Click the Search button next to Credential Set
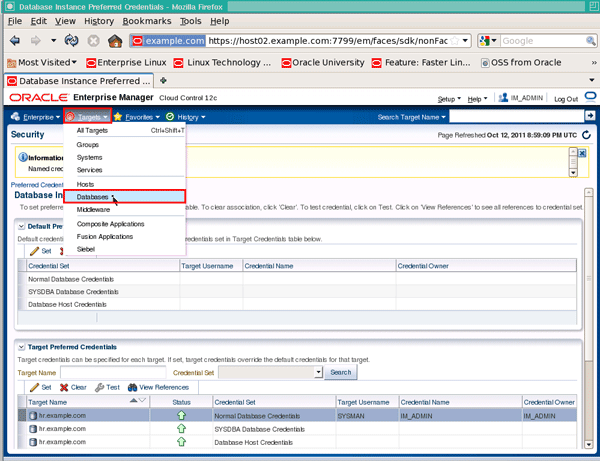The width and height of the screenshot is (600, 461). (341, 372)
